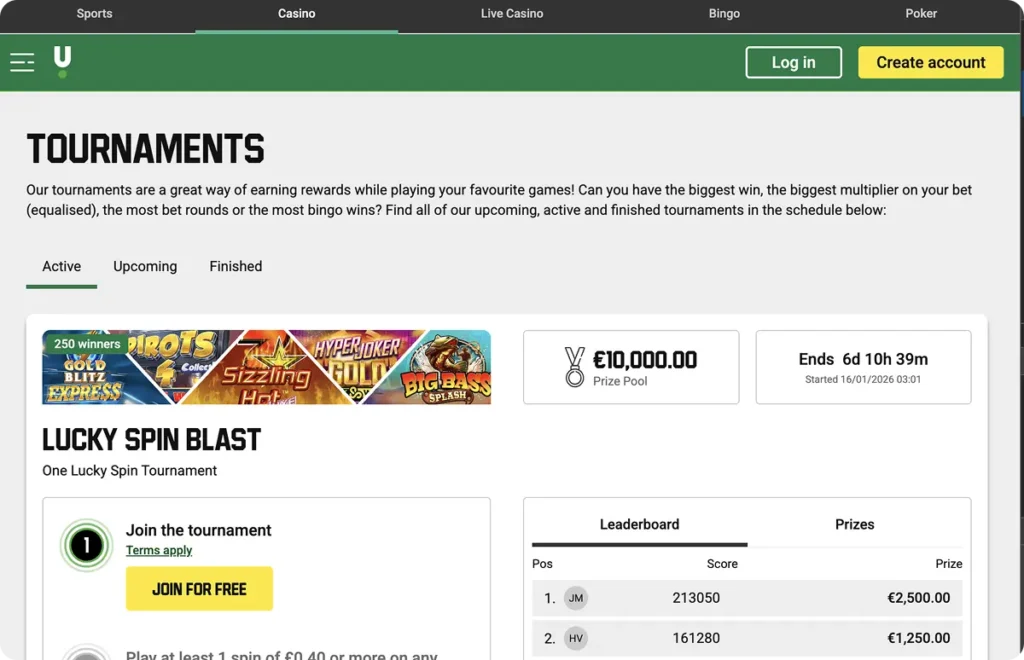Image resolution: width=1024 pixels, height=660 pixels.
Task: Open the hamburger navigation menu
Action: point(22,61)
